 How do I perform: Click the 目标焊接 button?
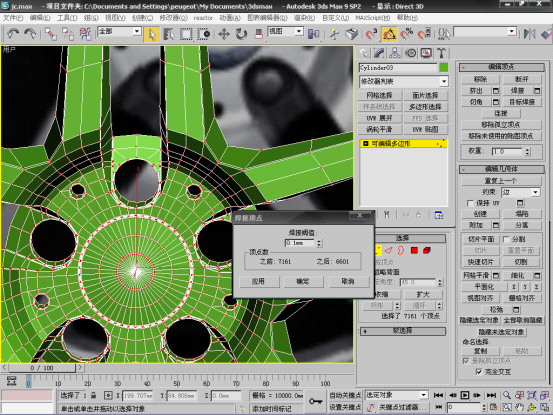click(x=522, y=102)
